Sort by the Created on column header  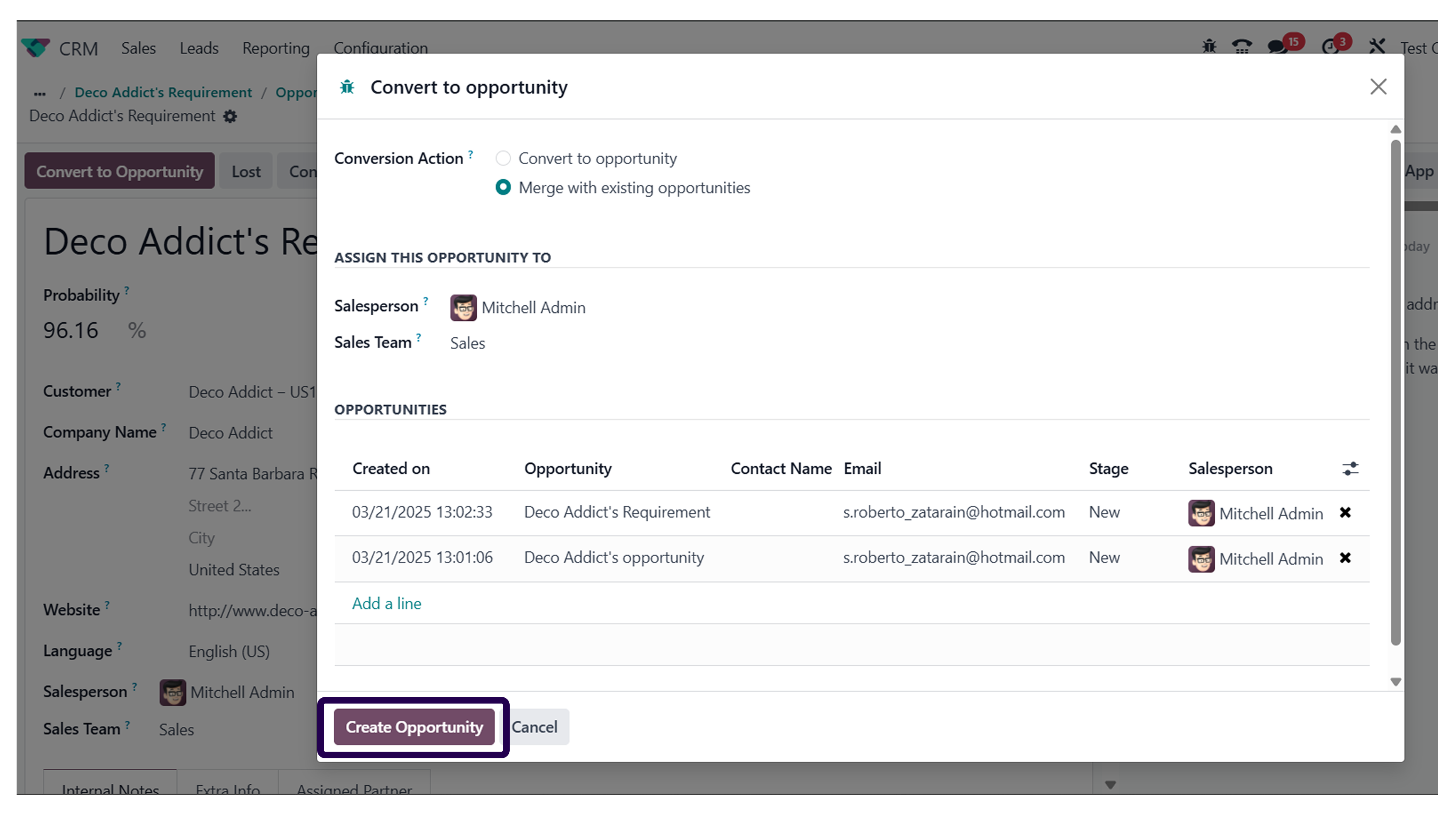(x=391, y=469)
